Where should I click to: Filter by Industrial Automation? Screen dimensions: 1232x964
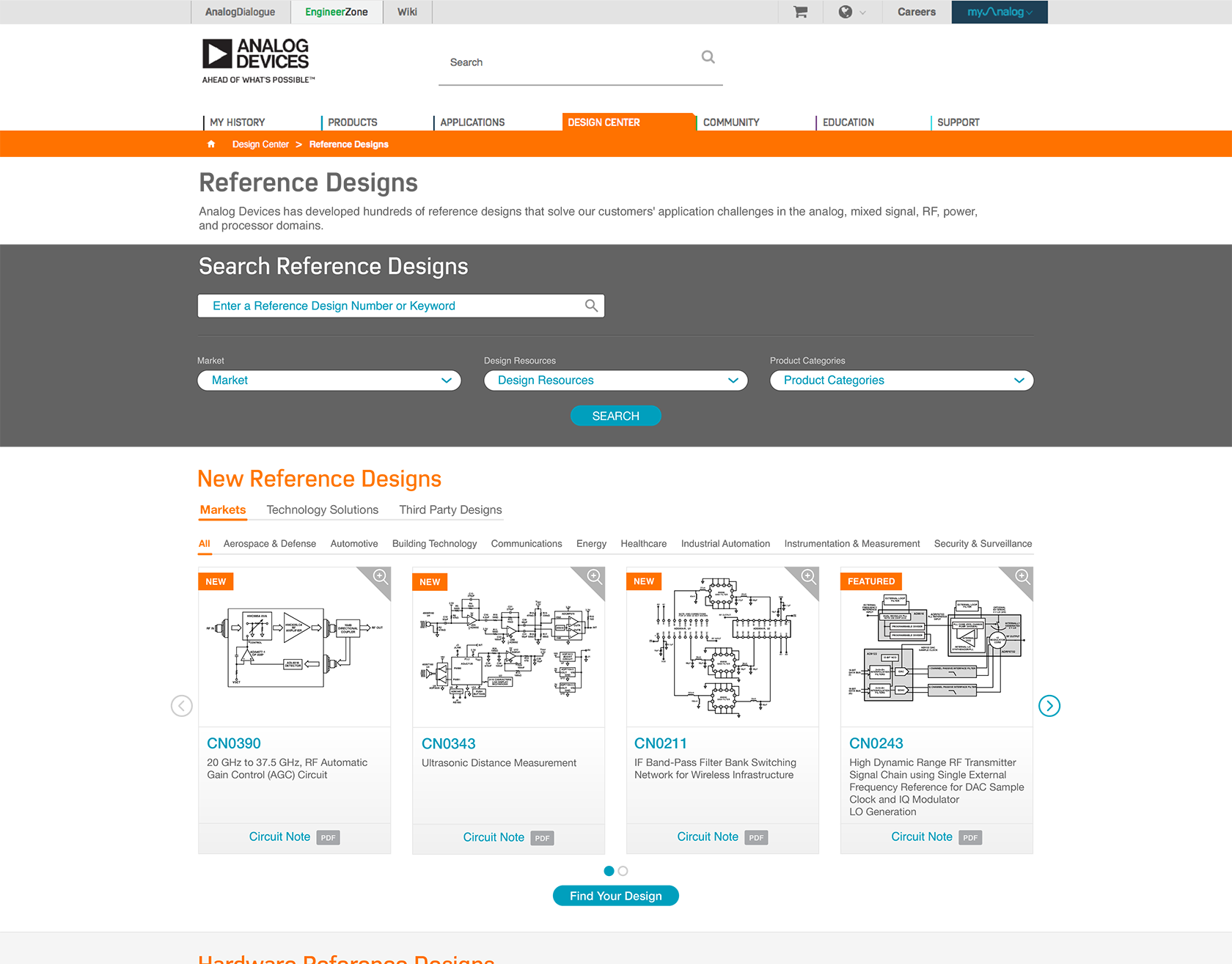point(725,543)
